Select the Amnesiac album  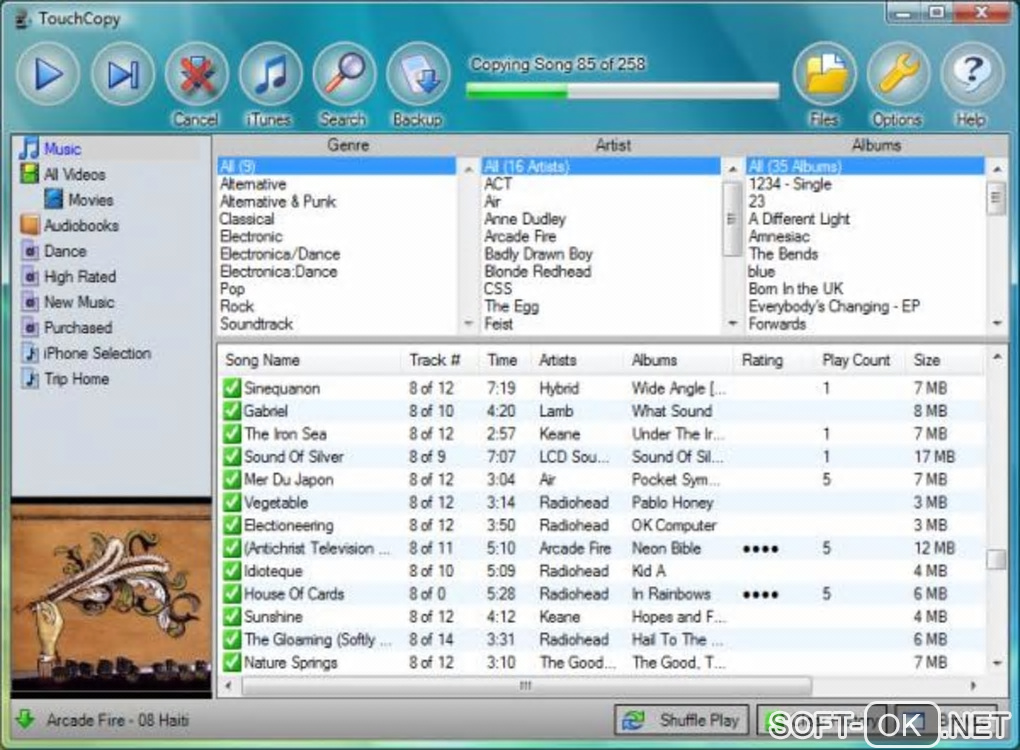779,237
